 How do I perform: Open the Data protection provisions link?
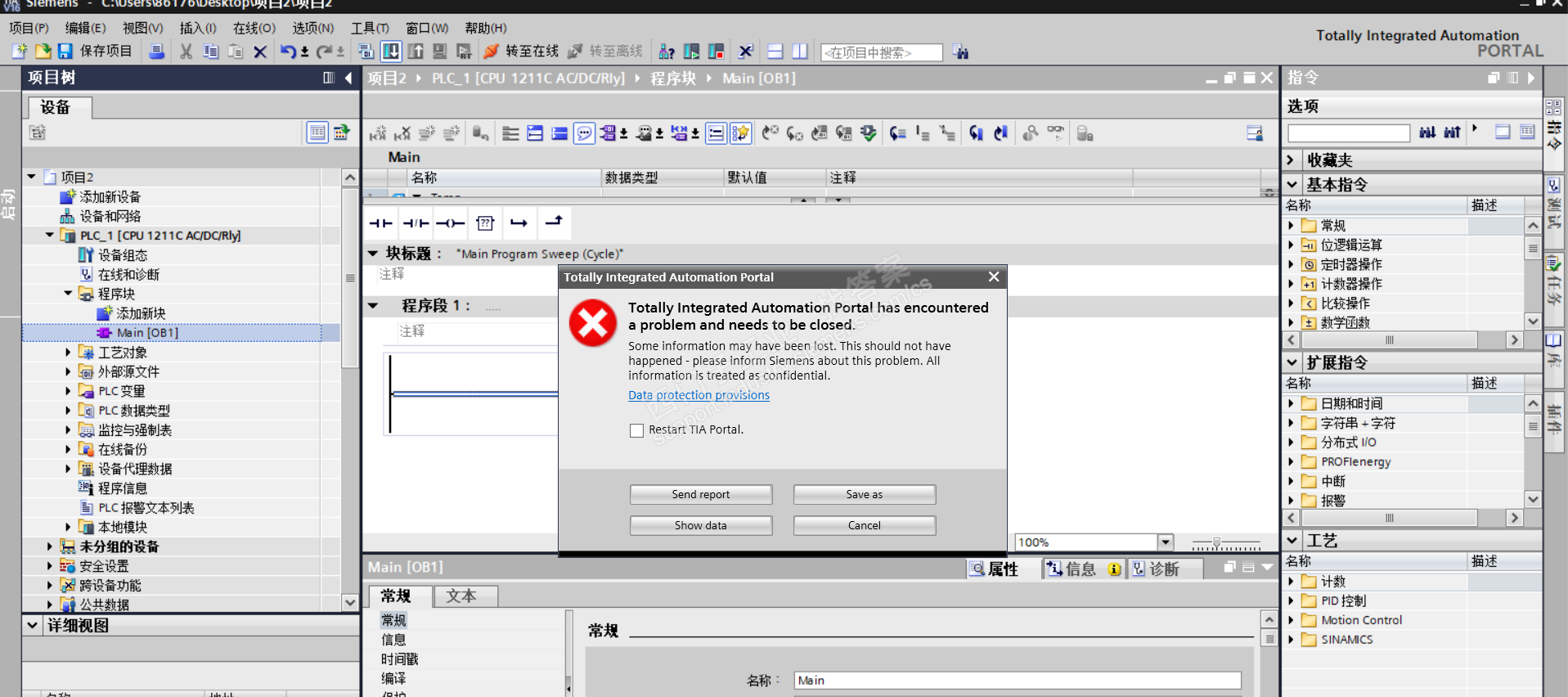699,395
